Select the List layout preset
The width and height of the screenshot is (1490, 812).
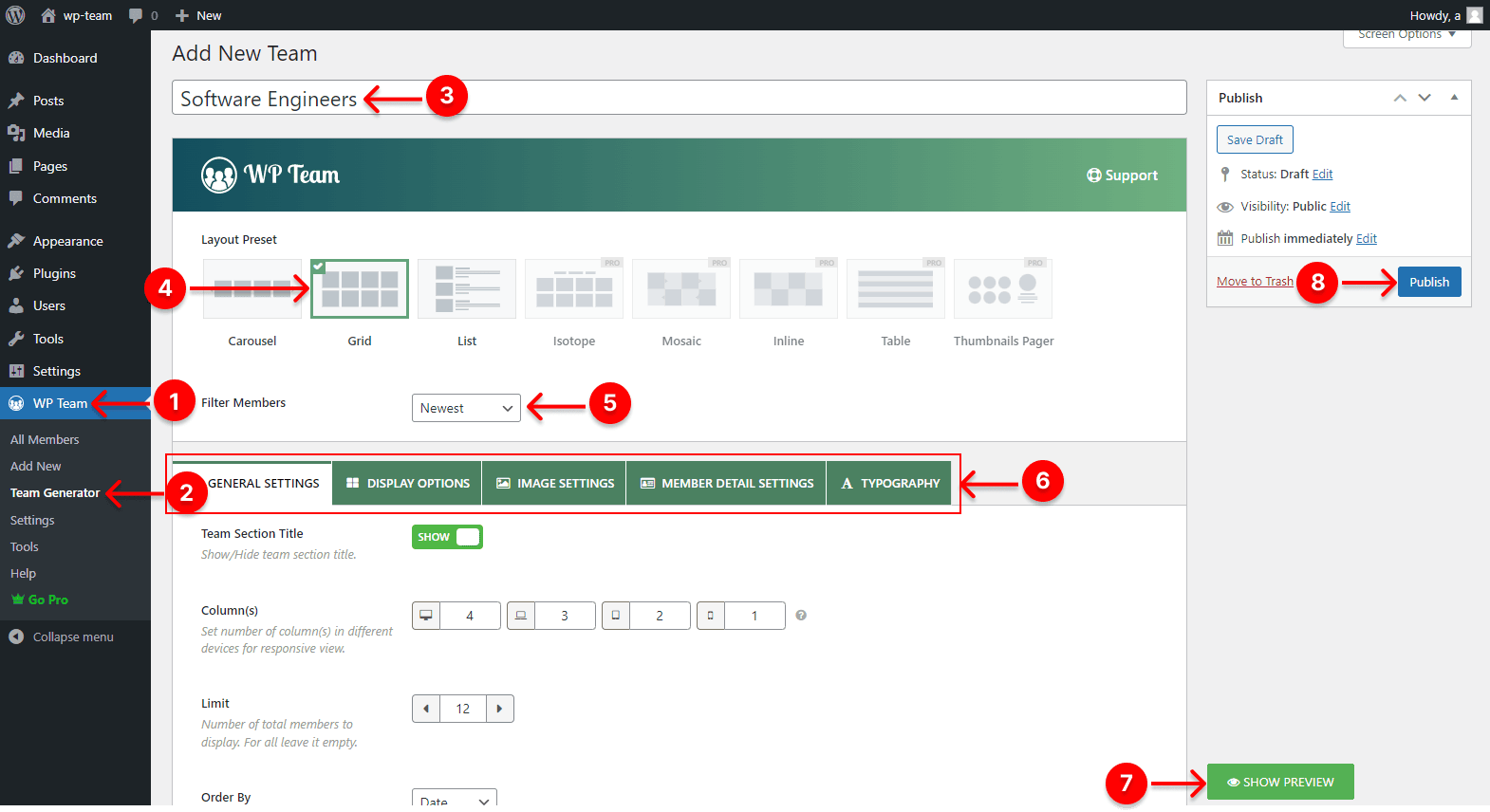coord(467,288)
